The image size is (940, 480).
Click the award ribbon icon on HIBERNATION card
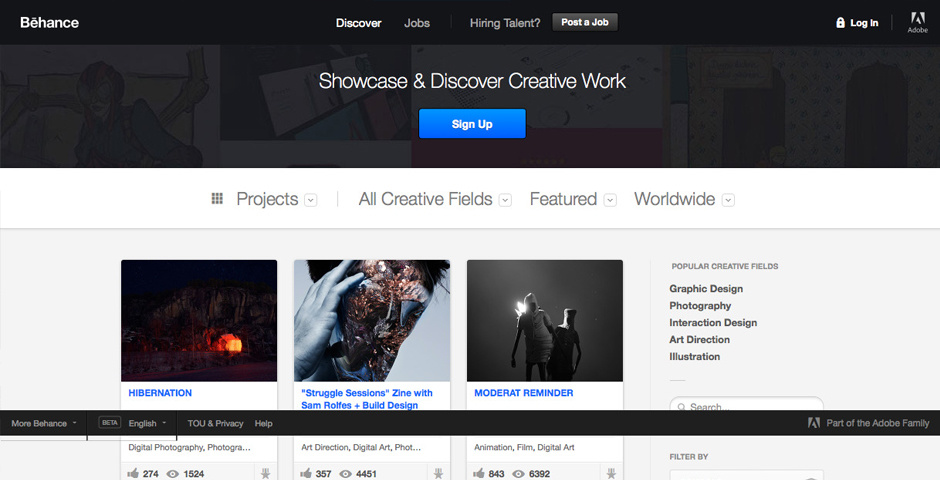(266, 473)
